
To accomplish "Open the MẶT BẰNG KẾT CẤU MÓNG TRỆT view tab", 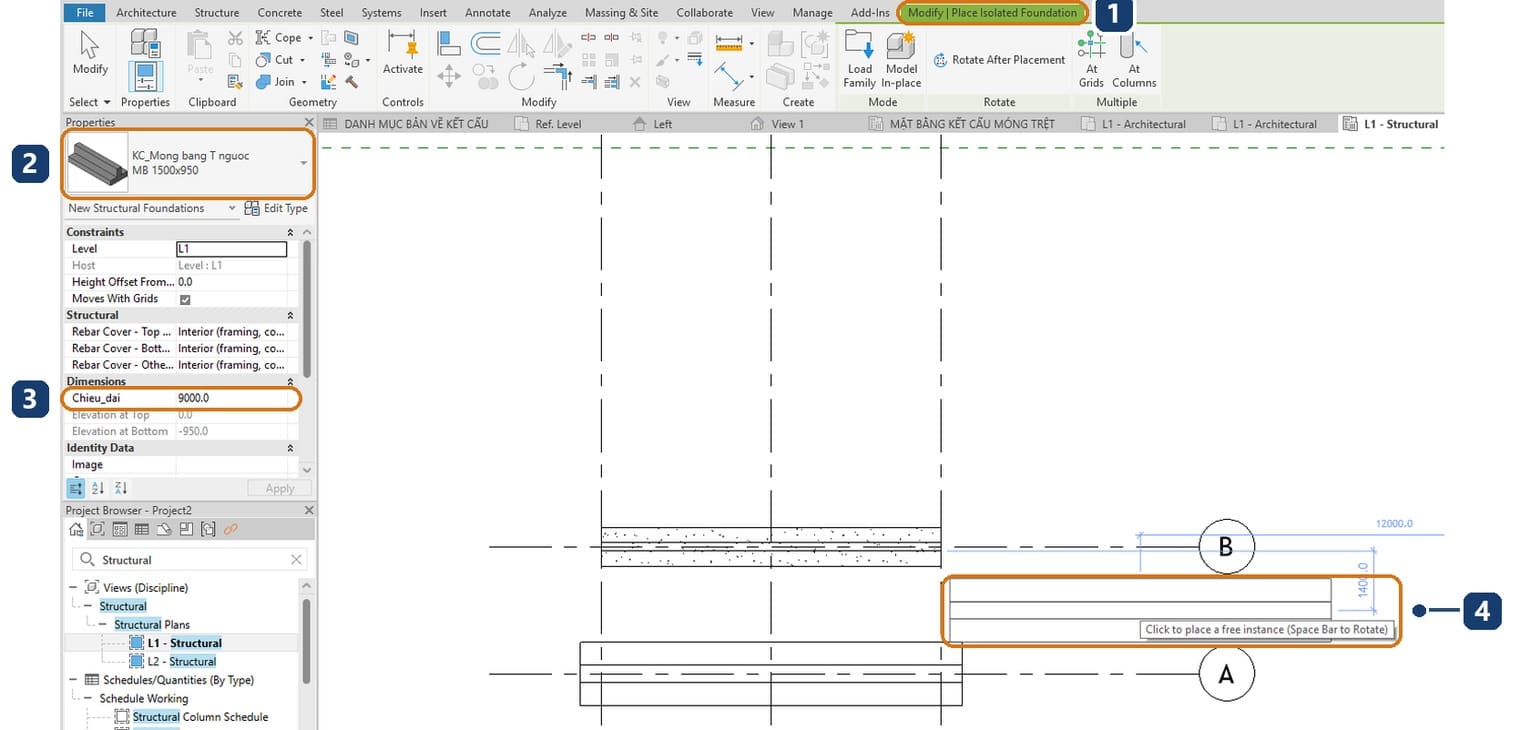I will tap(962, 124).
